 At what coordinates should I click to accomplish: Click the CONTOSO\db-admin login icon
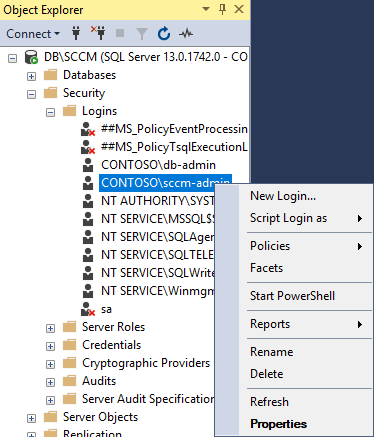88,165
